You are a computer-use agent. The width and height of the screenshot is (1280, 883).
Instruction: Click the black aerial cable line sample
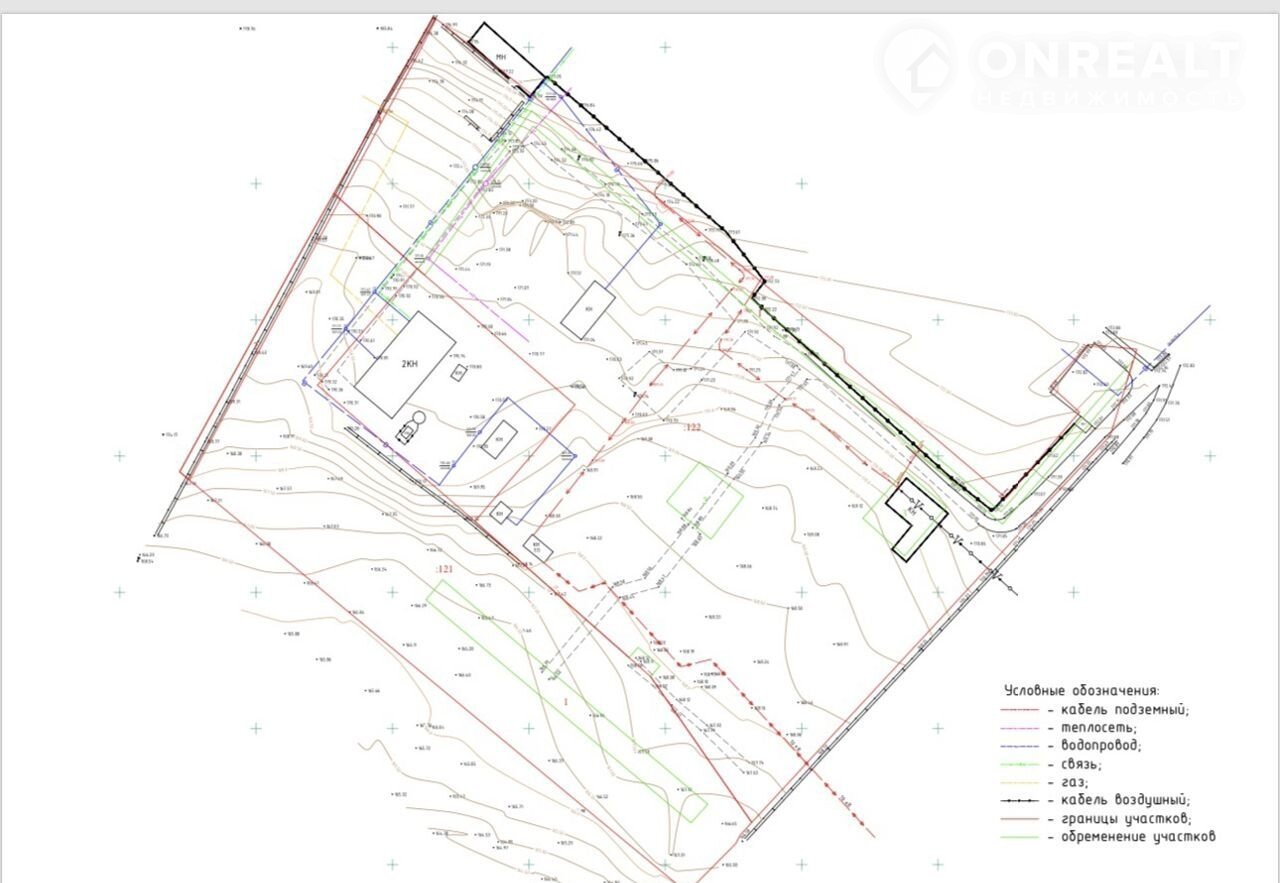(1020, 800)
